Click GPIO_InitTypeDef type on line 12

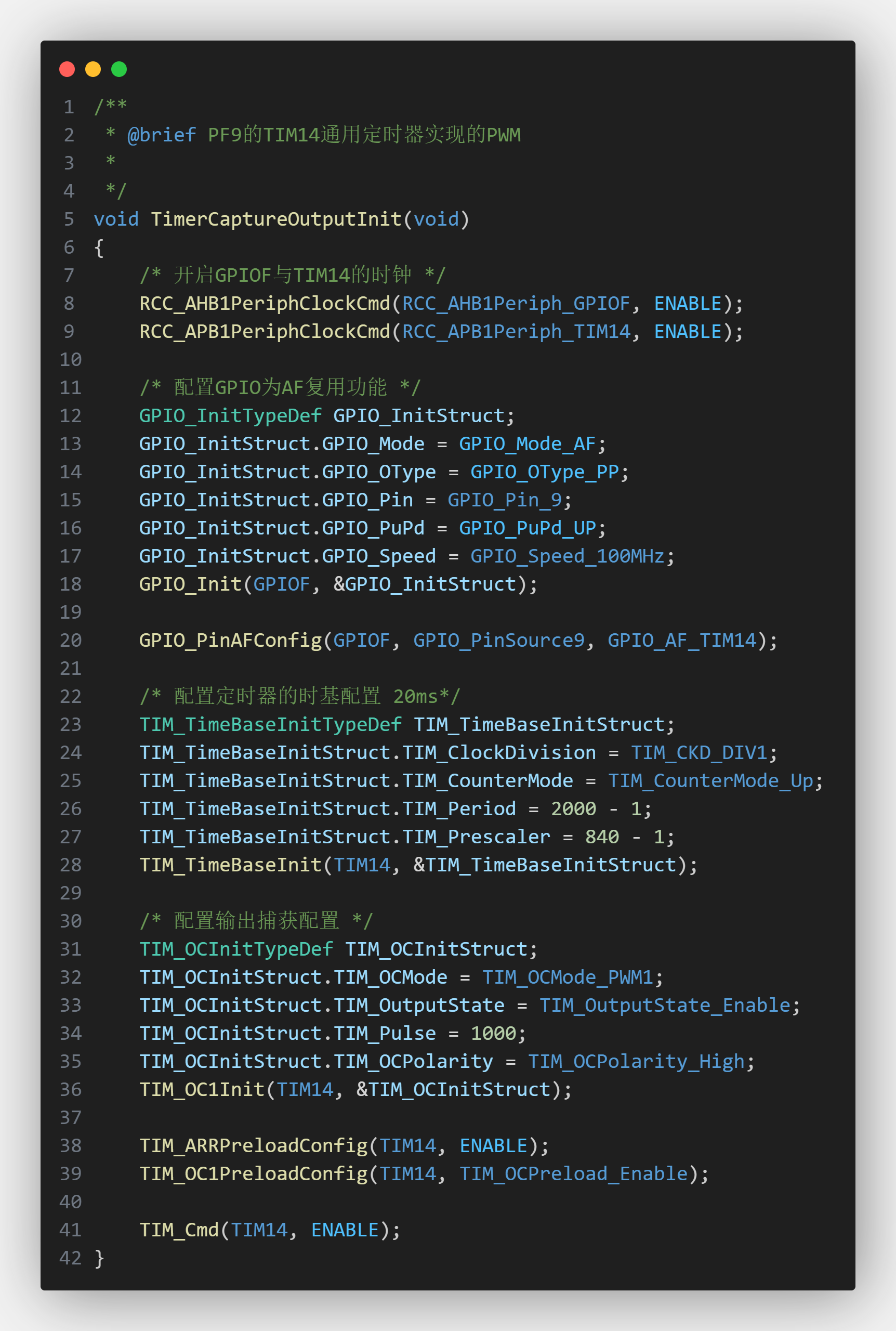[230, 416]
